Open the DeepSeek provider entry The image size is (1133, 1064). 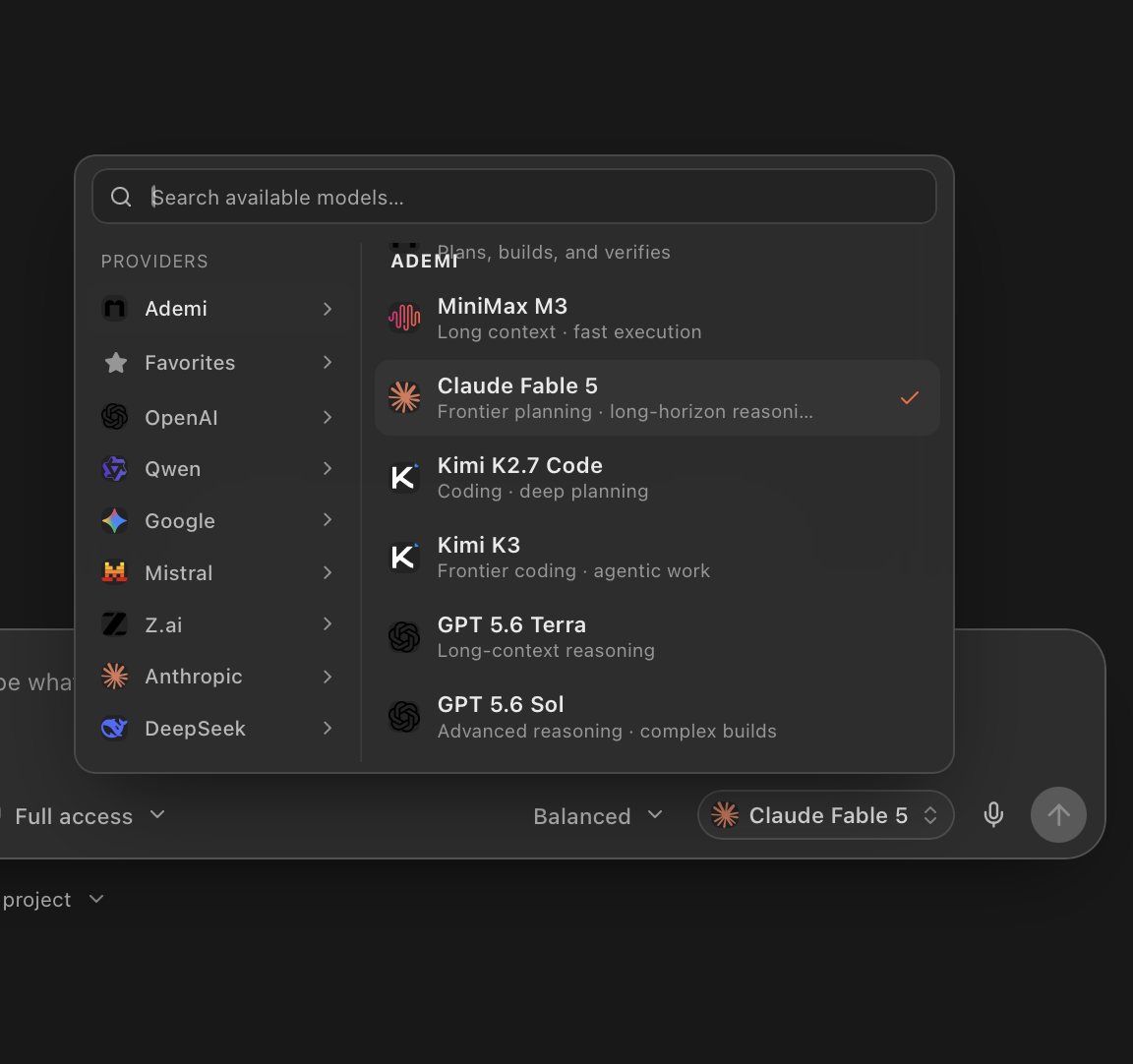(218, 728)
